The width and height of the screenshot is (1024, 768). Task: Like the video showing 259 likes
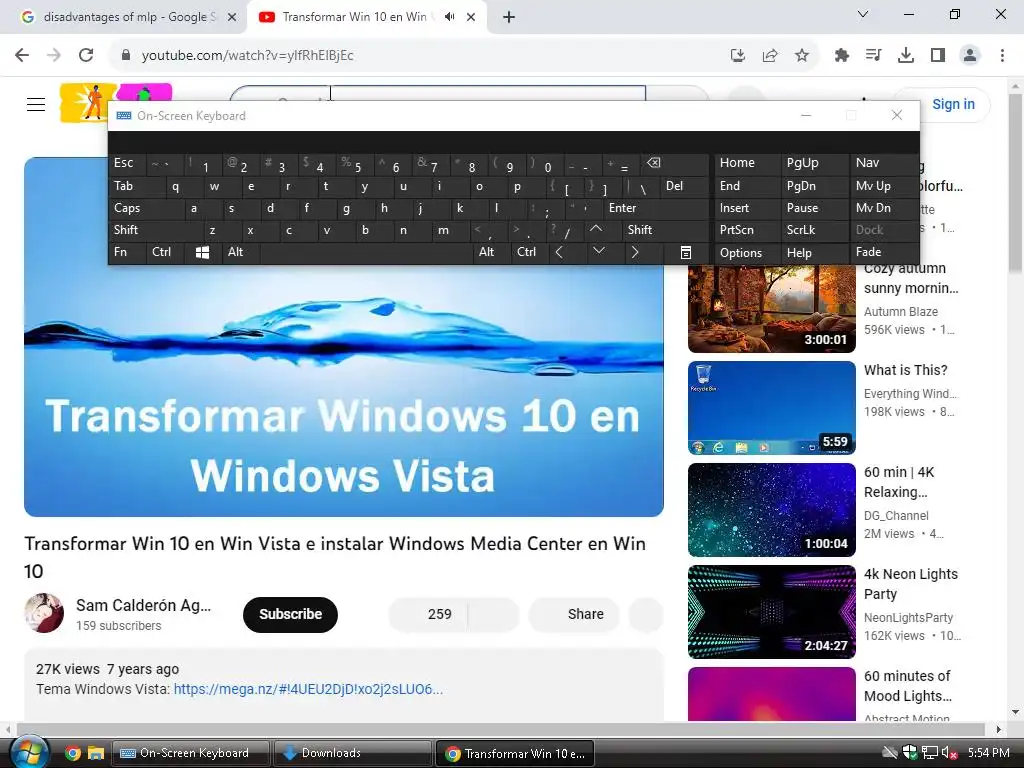pos(428,615)
